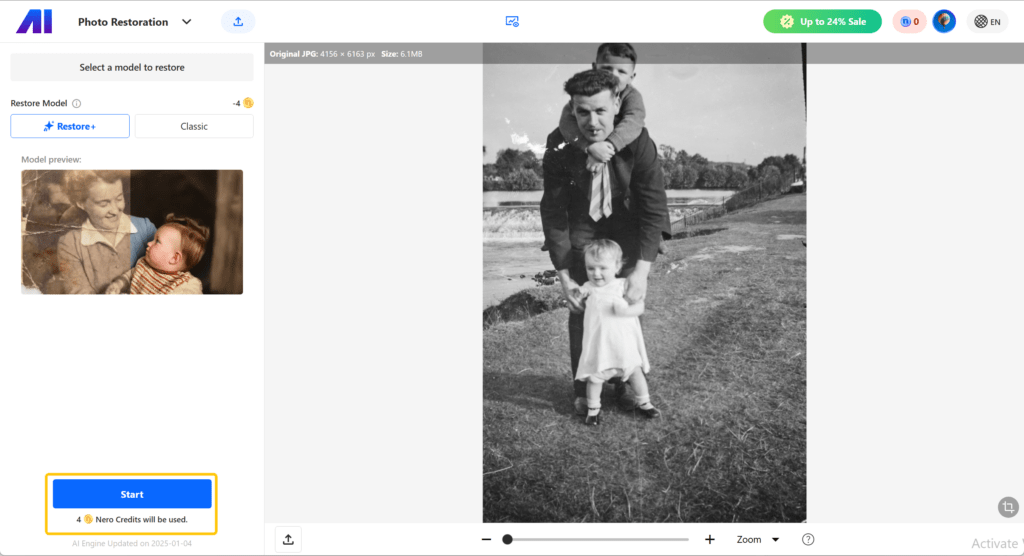Click the info icon next to Restore Model
The width and height of the screenshot is (1024, 556).
(x=77, y=103)
